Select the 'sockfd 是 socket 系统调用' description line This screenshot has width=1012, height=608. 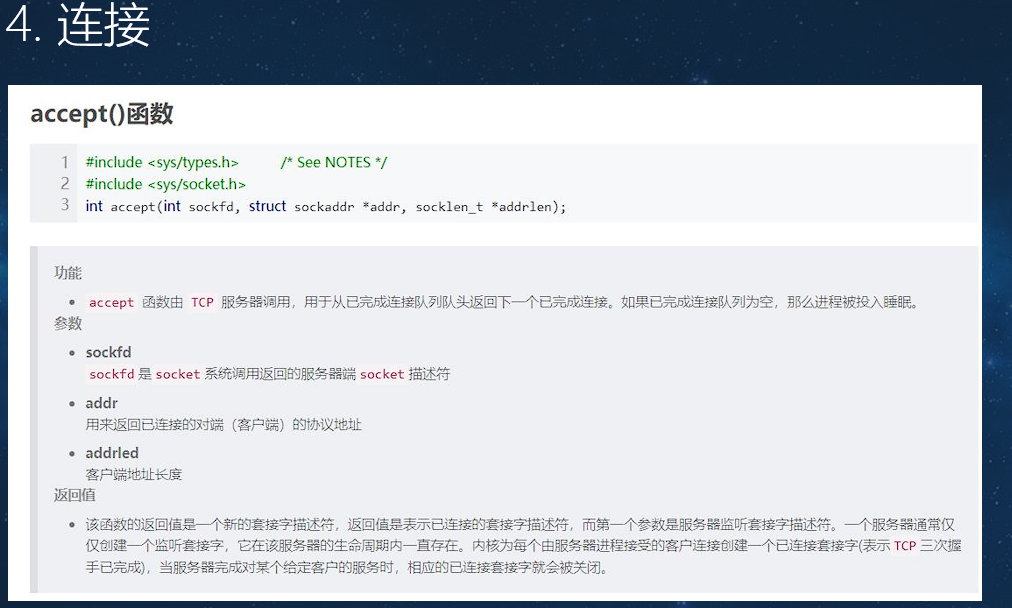268,374
